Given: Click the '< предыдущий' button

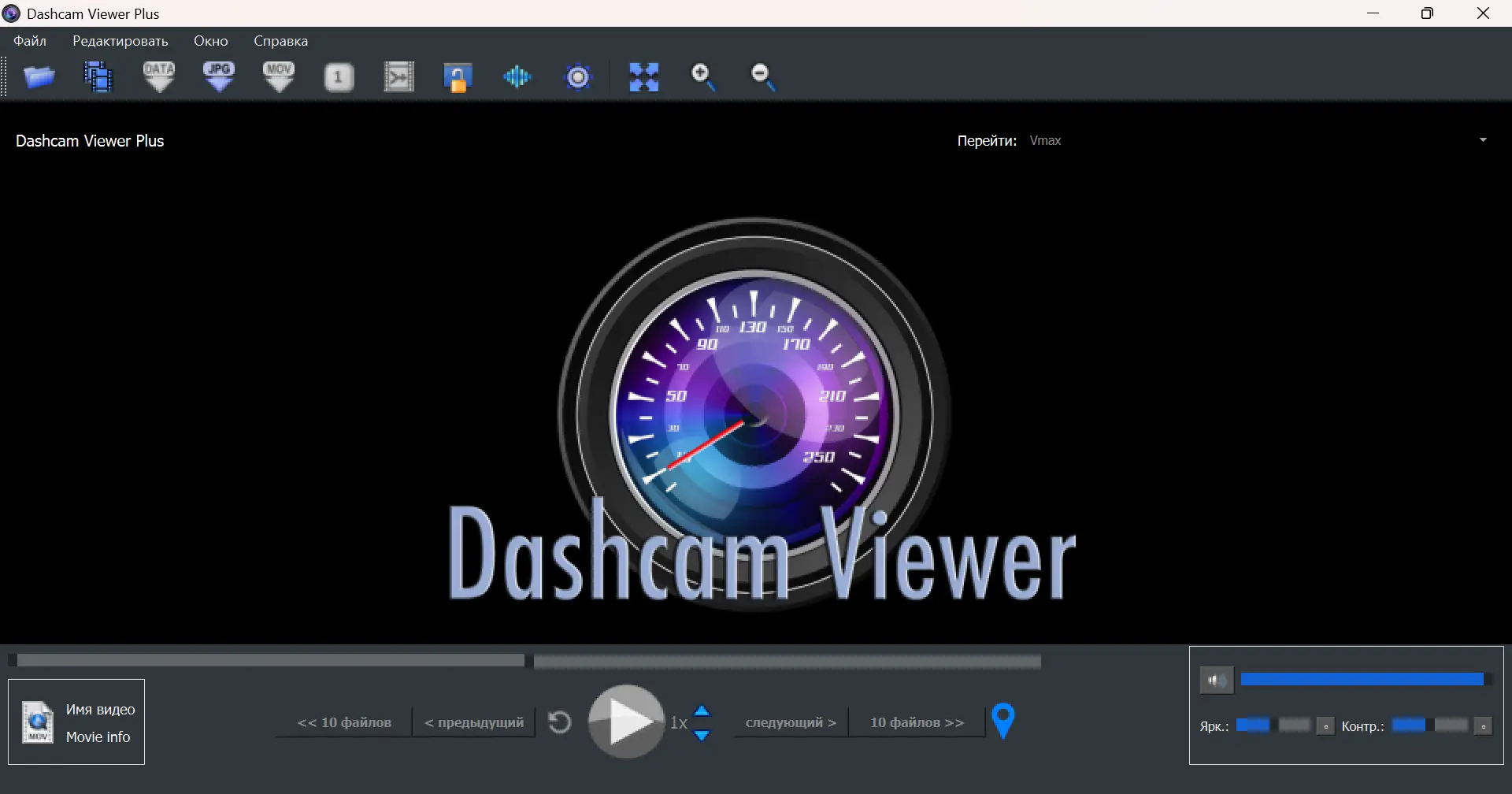Looking at the screenshot, I should [472, 721].
